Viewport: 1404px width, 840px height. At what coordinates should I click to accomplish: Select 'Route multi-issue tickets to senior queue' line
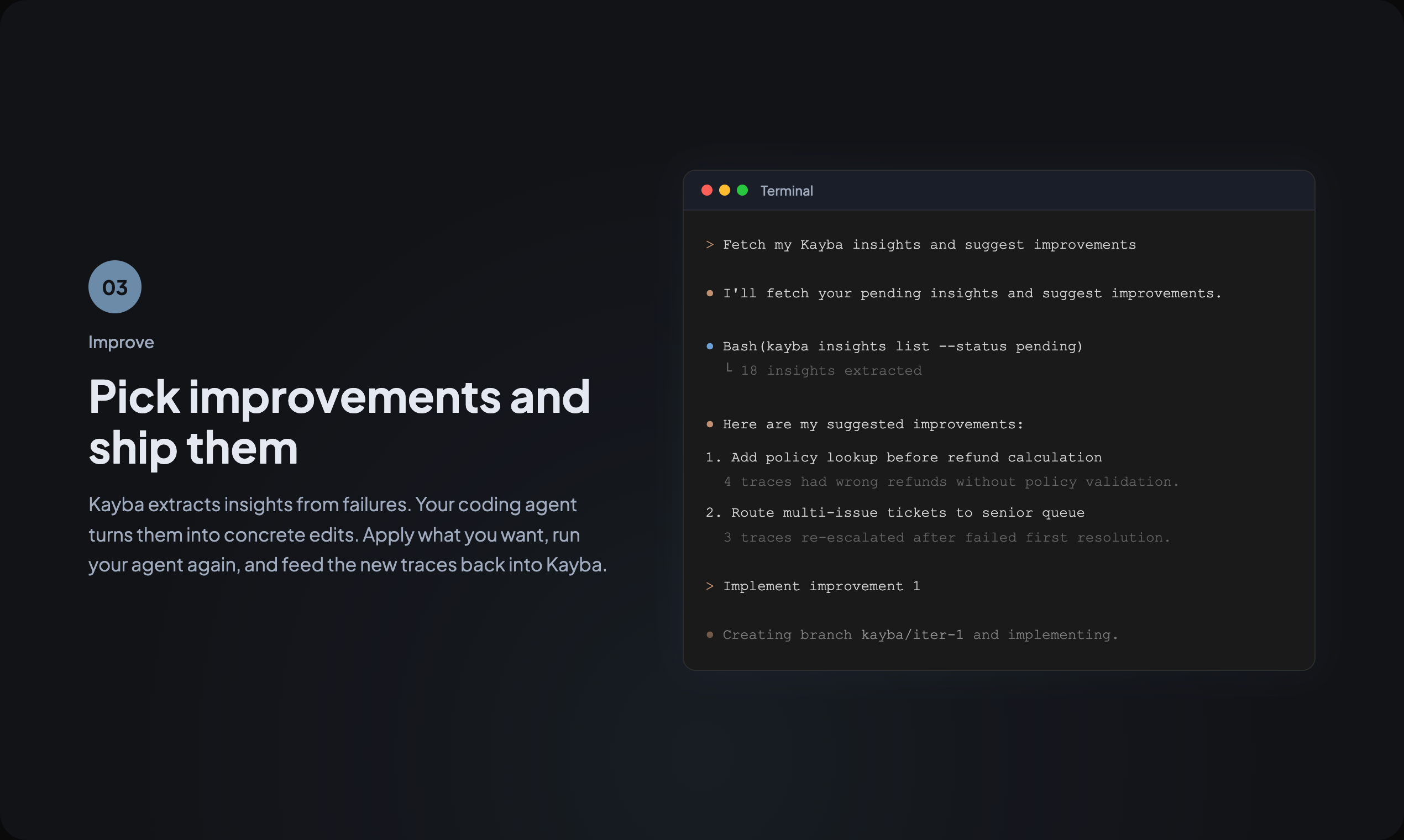[x=908, y=513]
